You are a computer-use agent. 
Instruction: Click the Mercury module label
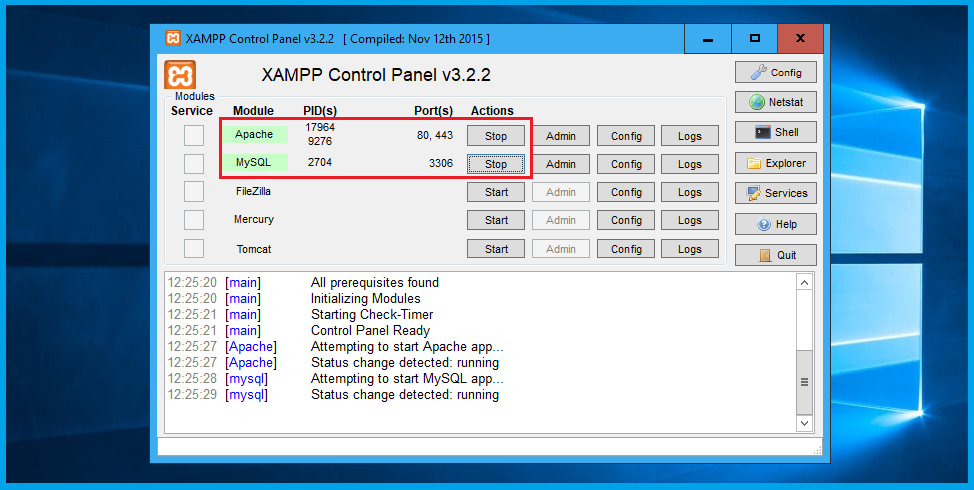tap(253, 219)
